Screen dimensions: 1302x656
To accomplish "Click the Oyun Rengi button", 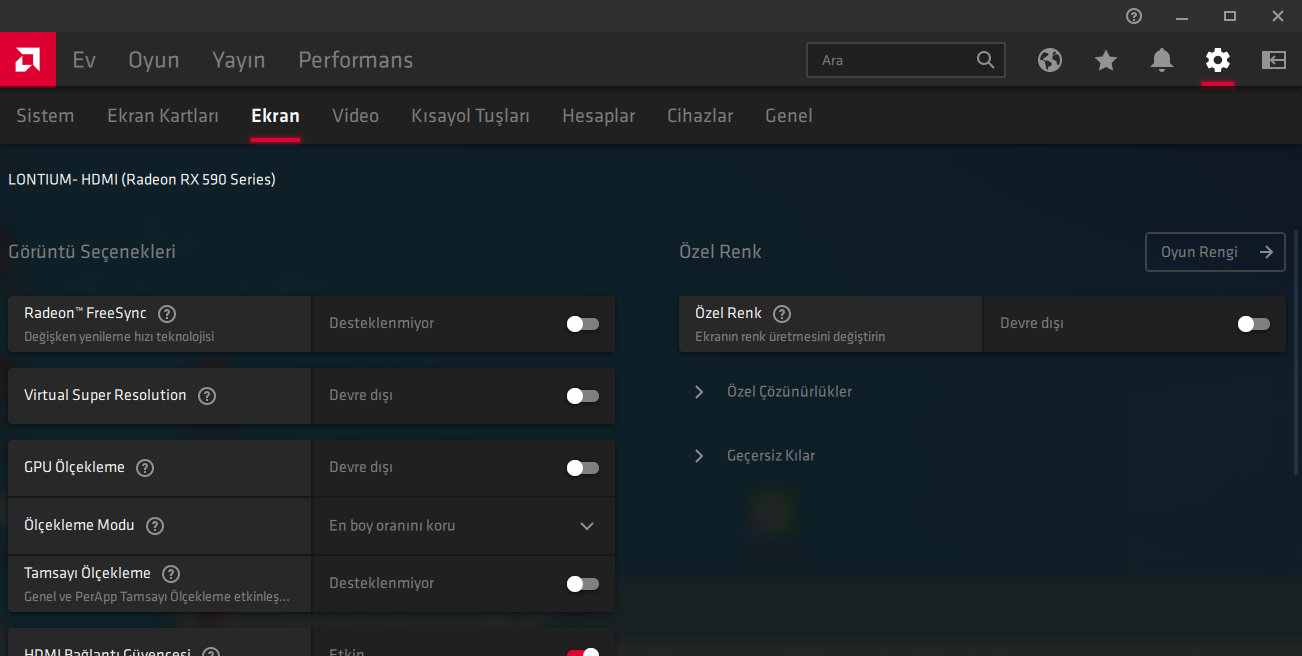I will click(1215, 252).
